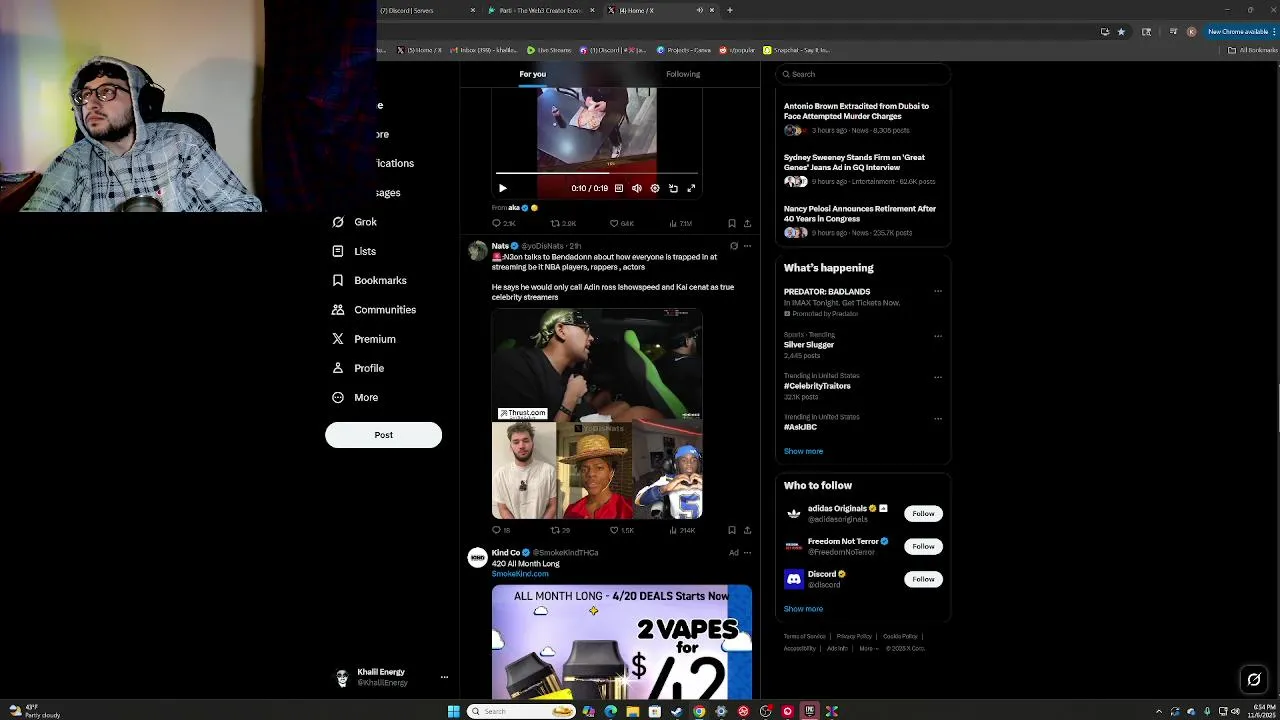Like the video post with 64K likes

click(x=622, y=223)
